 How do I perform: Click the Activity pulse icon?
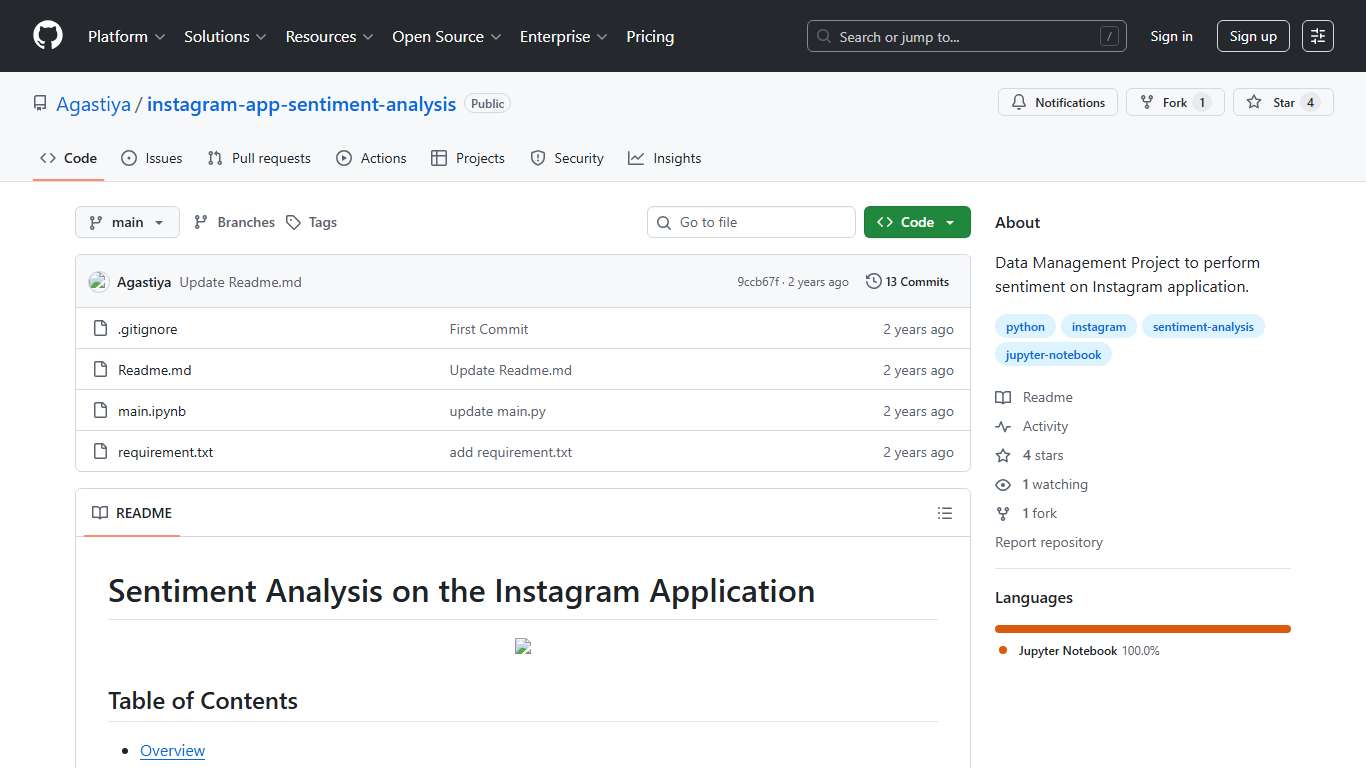click(1002, 426)
